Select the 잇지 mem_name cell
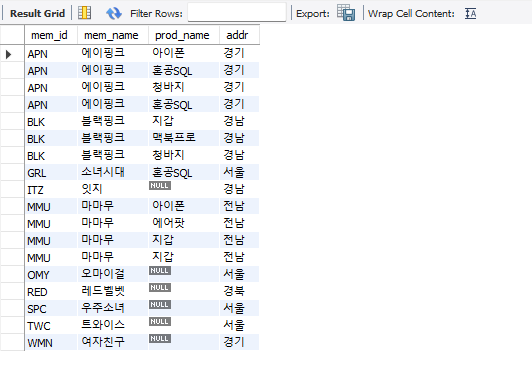The image size is (532, 372). click(113, 189)
